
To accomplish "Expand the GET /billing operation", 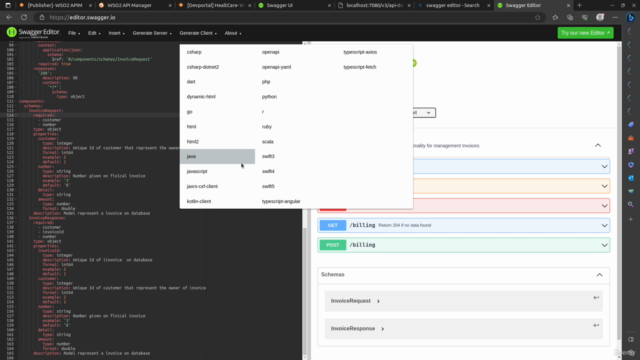I will (x=464, y=225).
